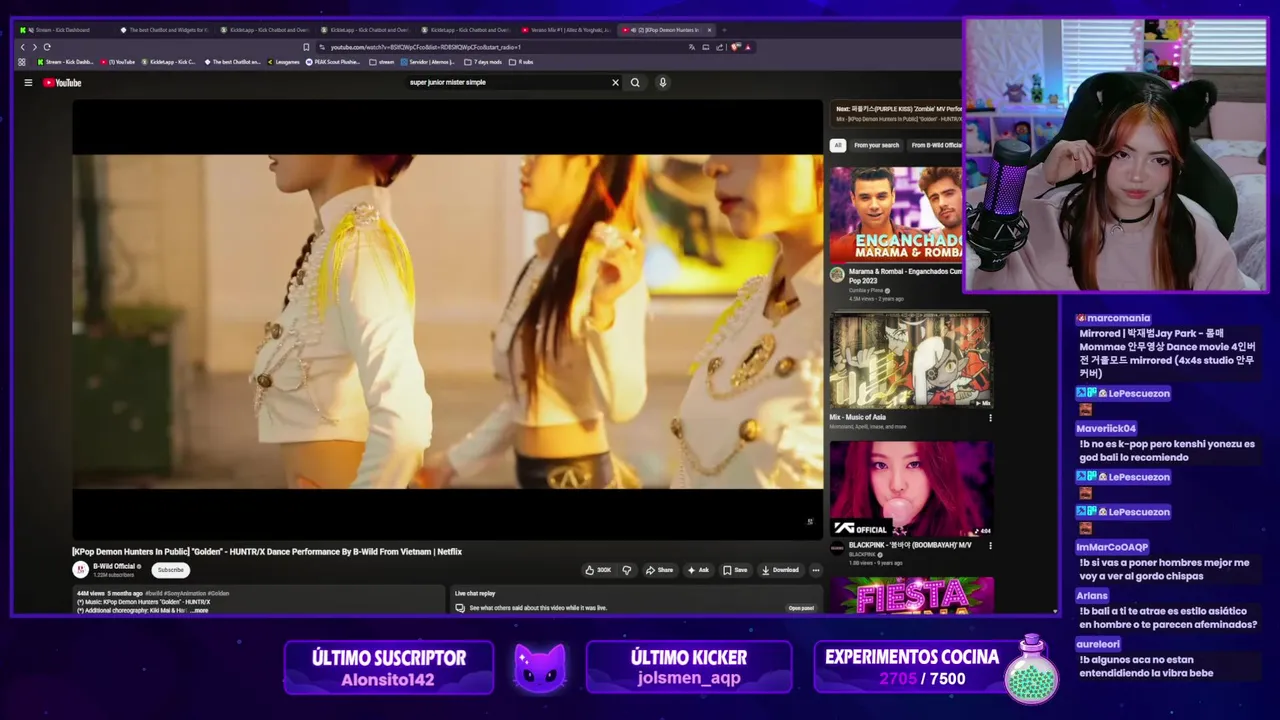Open B-Wild Official channel avatar
1280x720 pixels.
tap(81, 569)
